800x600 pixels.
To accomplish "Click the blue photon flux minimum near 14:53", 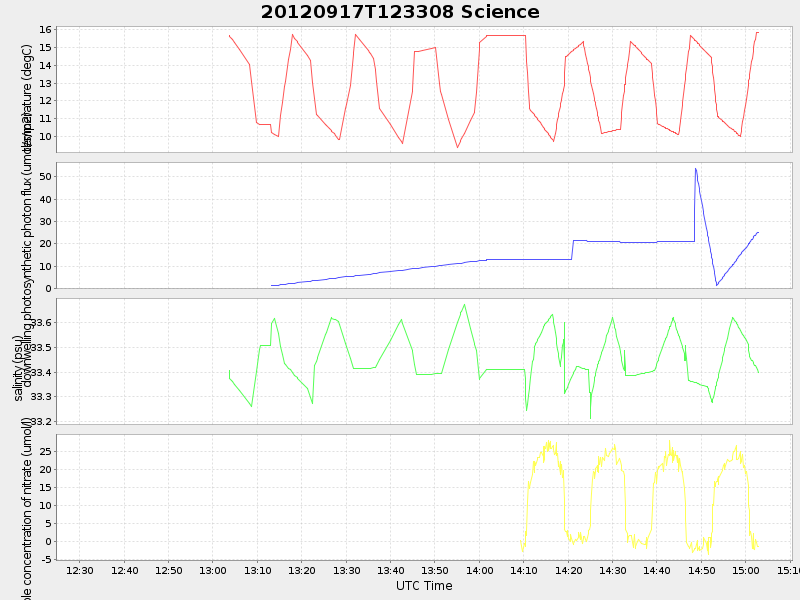I will (716, 285).
